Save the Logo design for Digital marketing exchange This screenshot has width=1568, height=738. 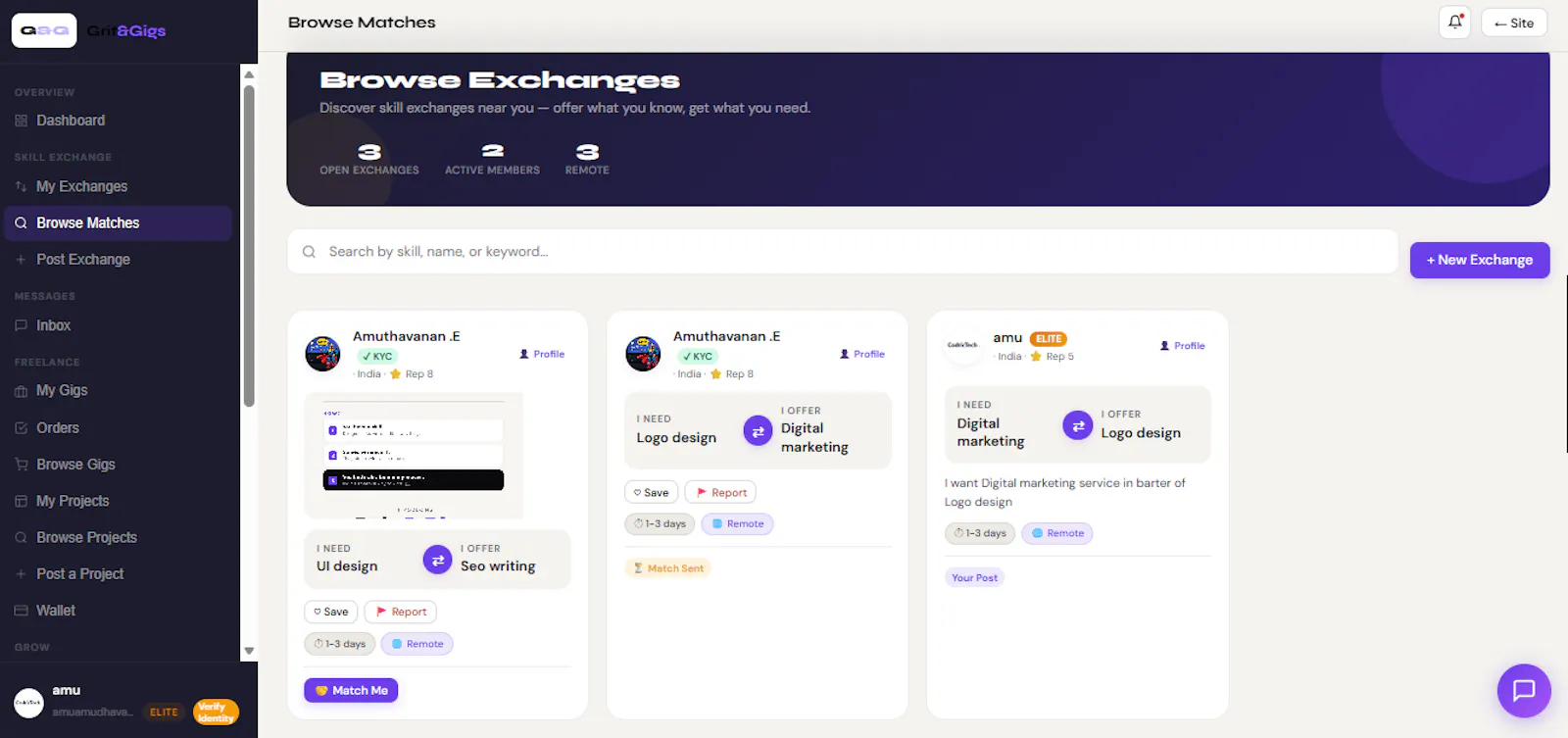click(x=651, y=492)
